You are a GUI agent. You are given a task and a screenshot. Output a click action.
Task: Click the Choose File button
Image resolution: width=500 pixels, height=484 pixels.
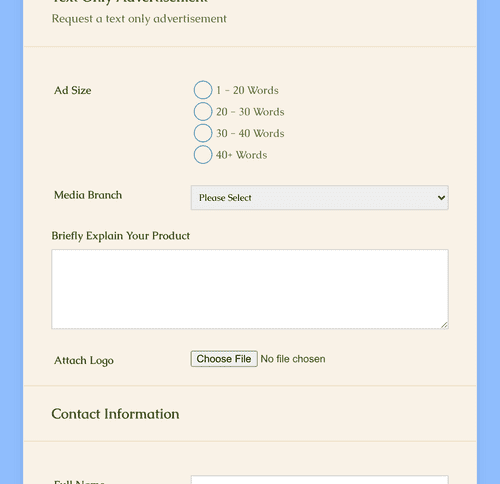click(224, 359)
